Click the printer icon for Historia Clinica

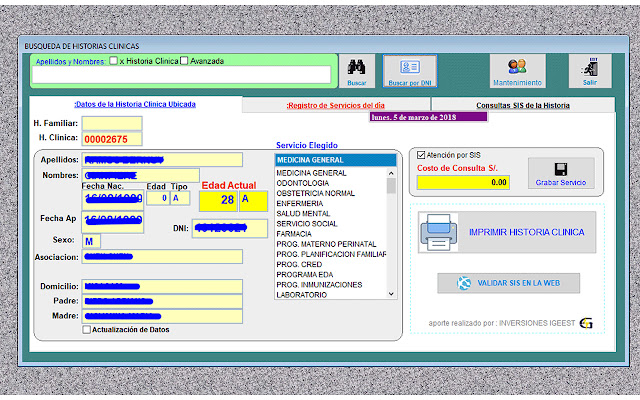click(439, 232)
